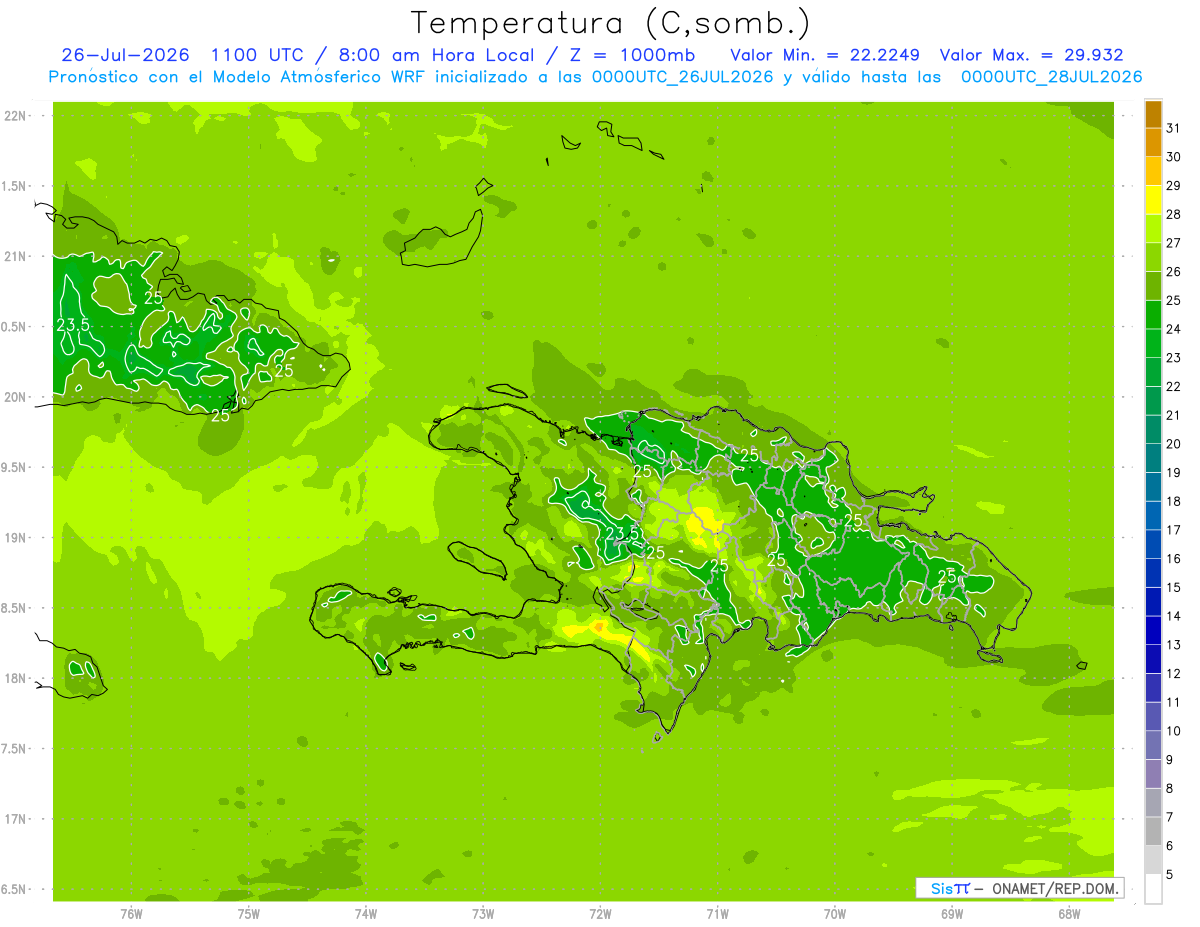Viewport: 1200px width, 927px height.
Task: Click the colorbar value label "29"
Action: click(1173, 186)
